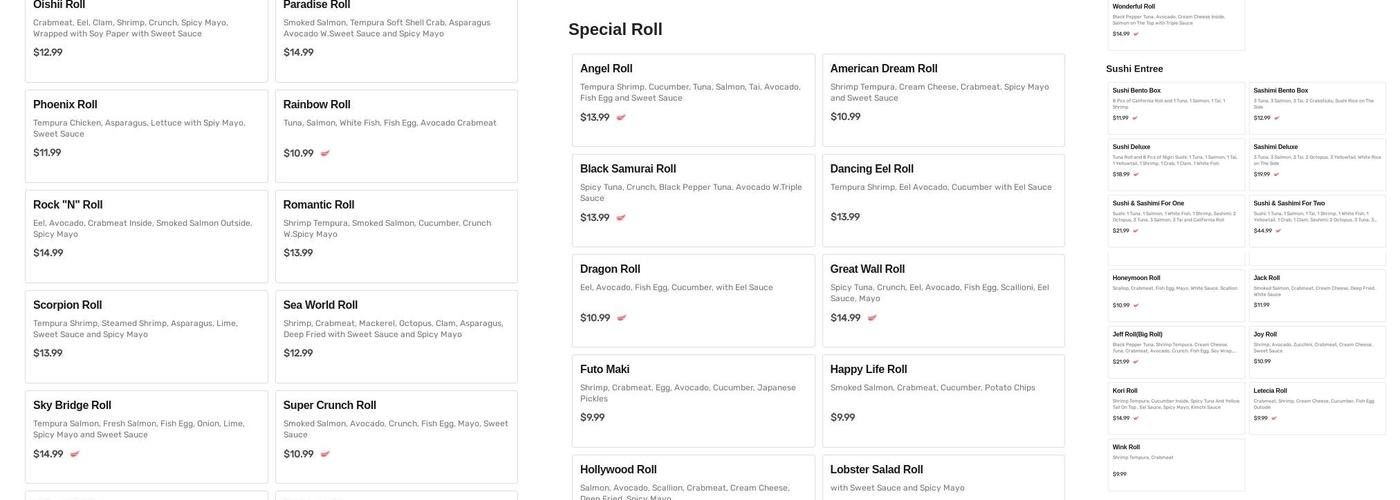Open the Dancing Eel Roll card

click(x=943, y=194)
